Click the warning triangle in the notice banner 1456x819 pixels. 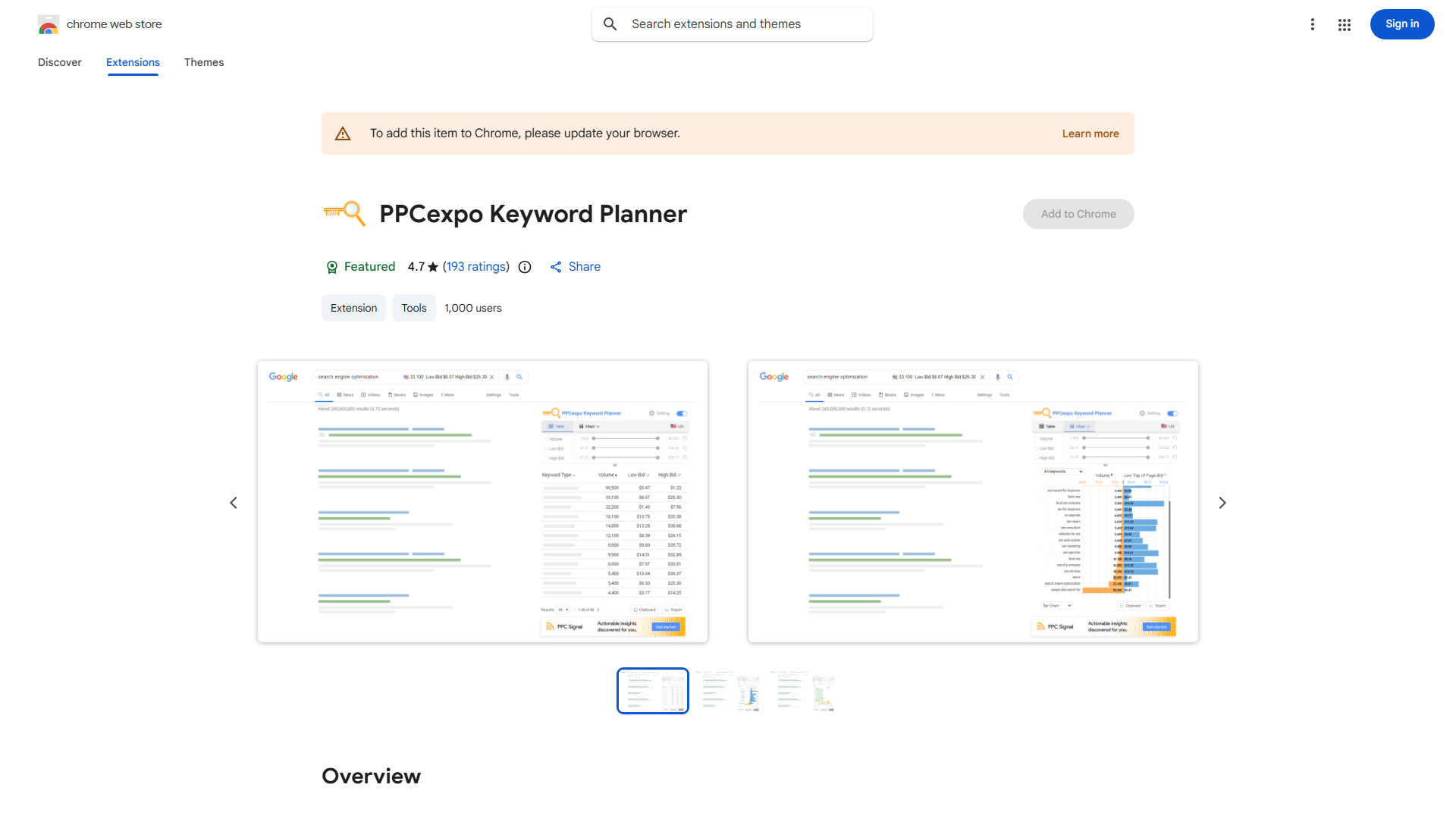[x=343, y=133]
